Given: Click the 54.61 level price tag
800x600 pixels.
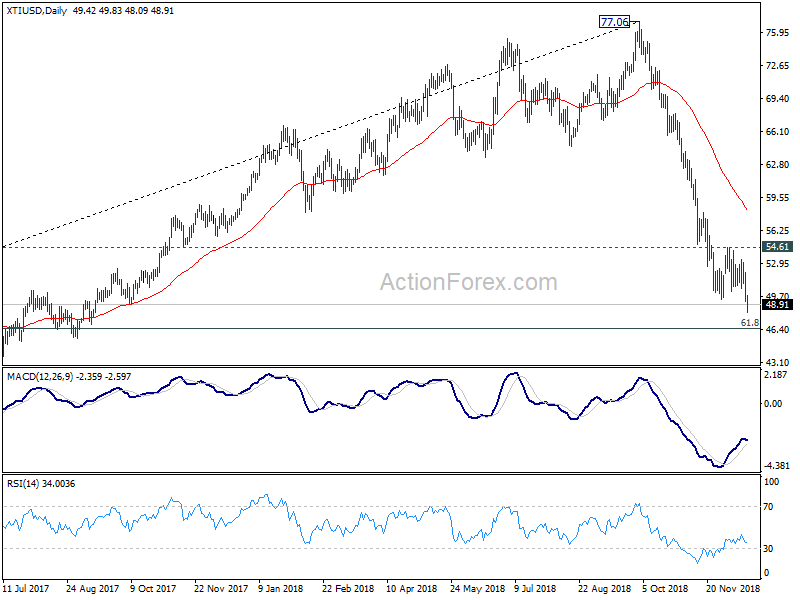Looking at the screenshot, I should click(x=777, y=247).
